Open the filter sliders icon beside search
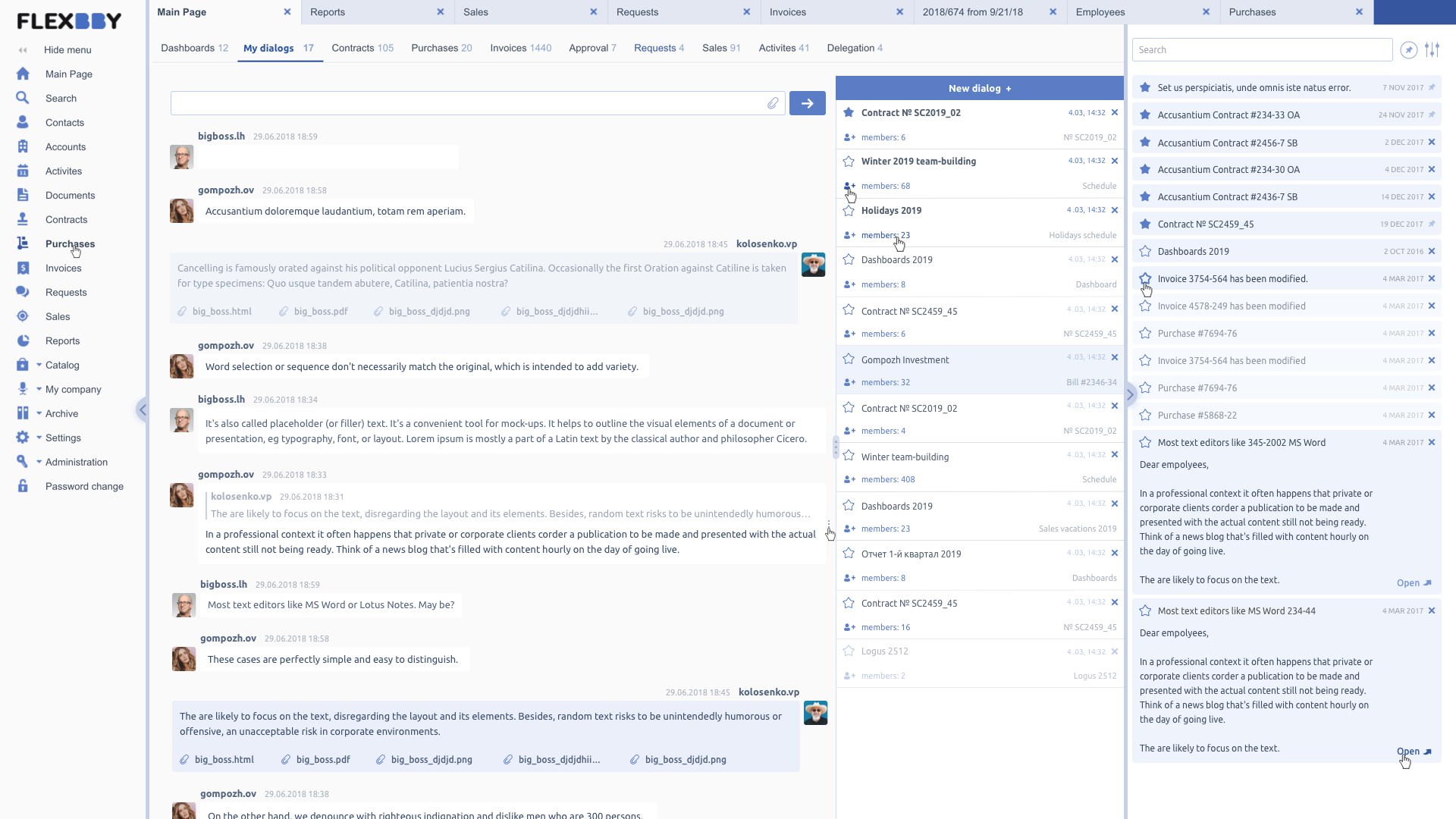The width and height of the screenshot is (1456, 819). coord(1432,50)
